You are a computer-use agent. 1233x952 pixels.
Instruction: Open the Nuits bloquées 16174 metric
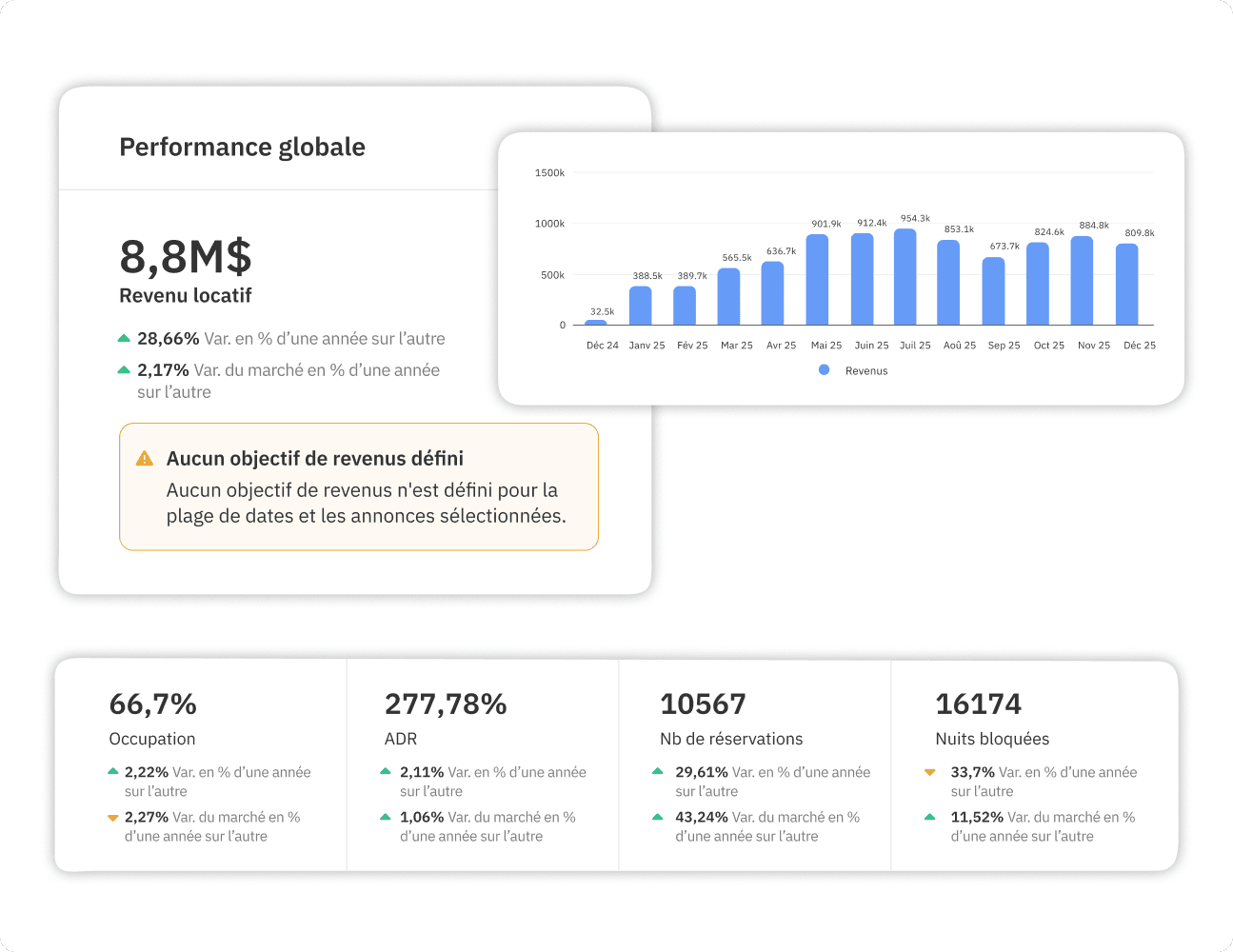pyautogui.click(x=979, y=704)
